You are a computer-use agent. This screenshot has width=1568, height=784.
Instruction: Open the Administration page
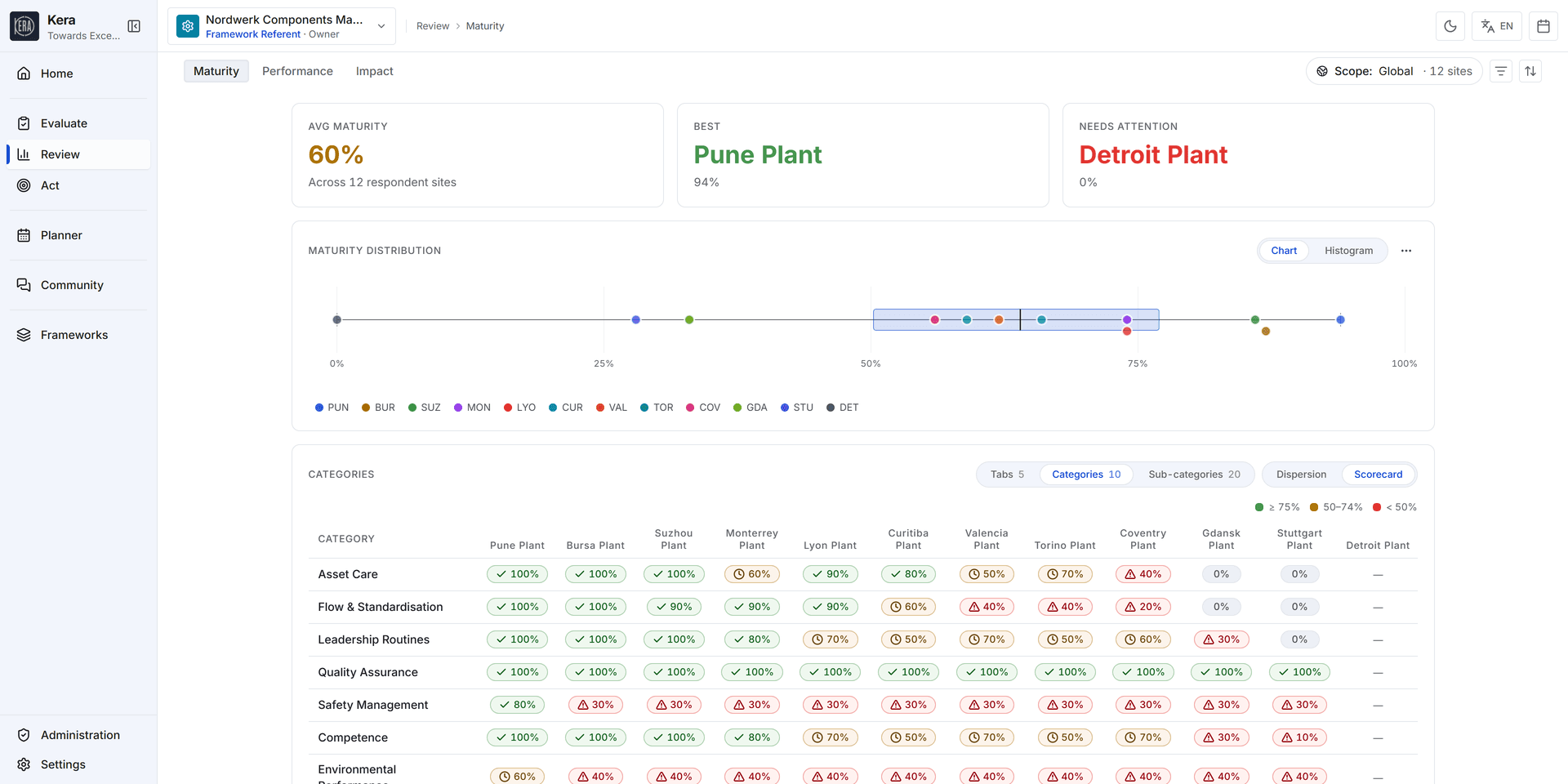click(79, 735)
